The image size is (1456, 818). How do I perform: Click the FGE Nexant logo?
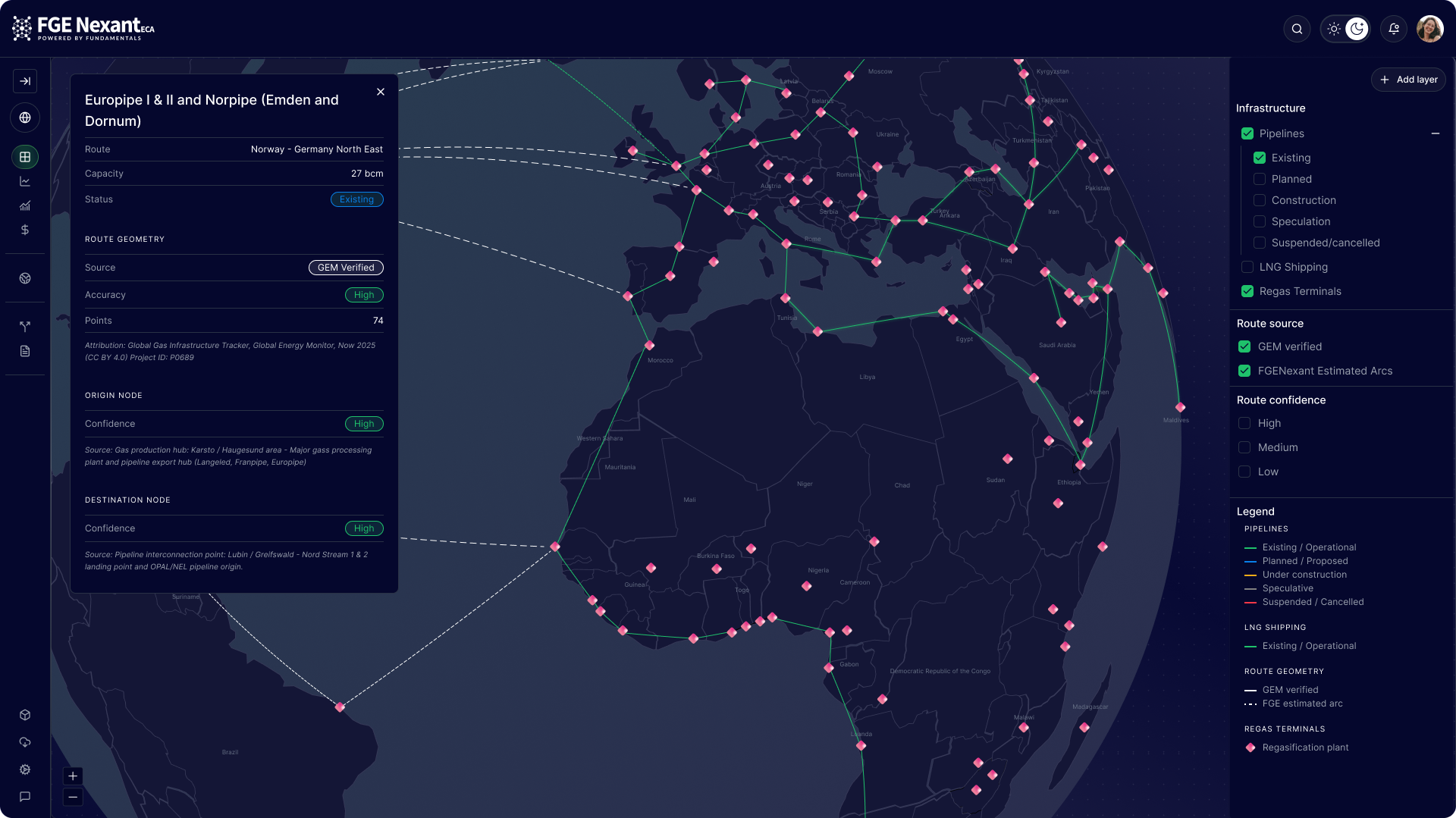83,28
